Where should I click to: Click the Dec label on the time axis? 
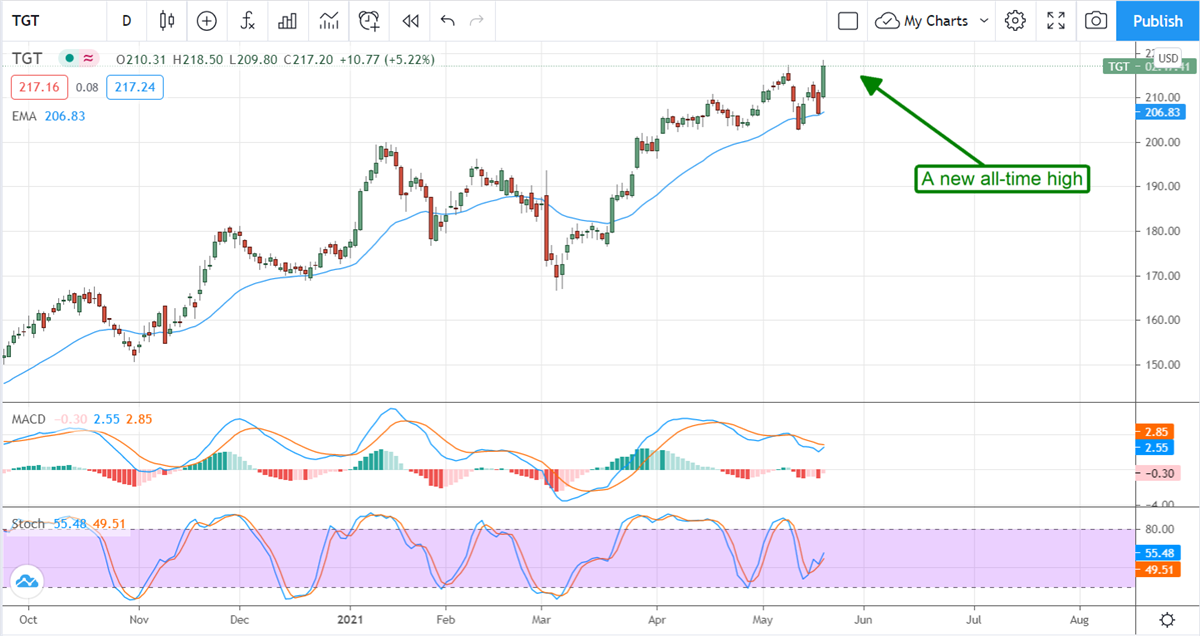[x=239, y=619]
